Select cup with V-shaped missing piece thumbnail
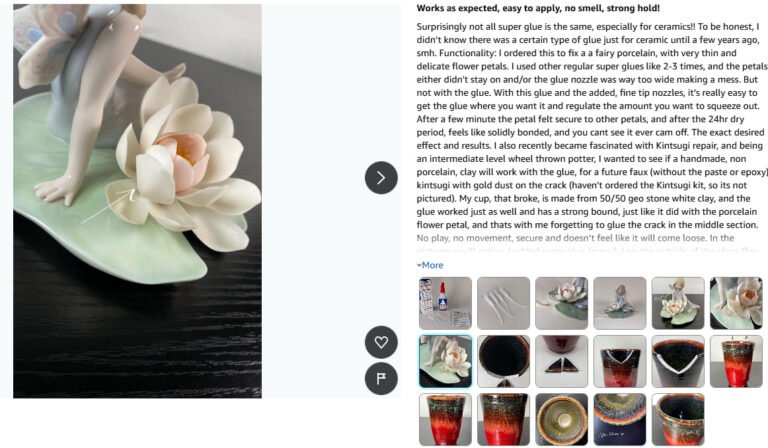The width and height of the screenshot is (768, 448). pos(620,361)
